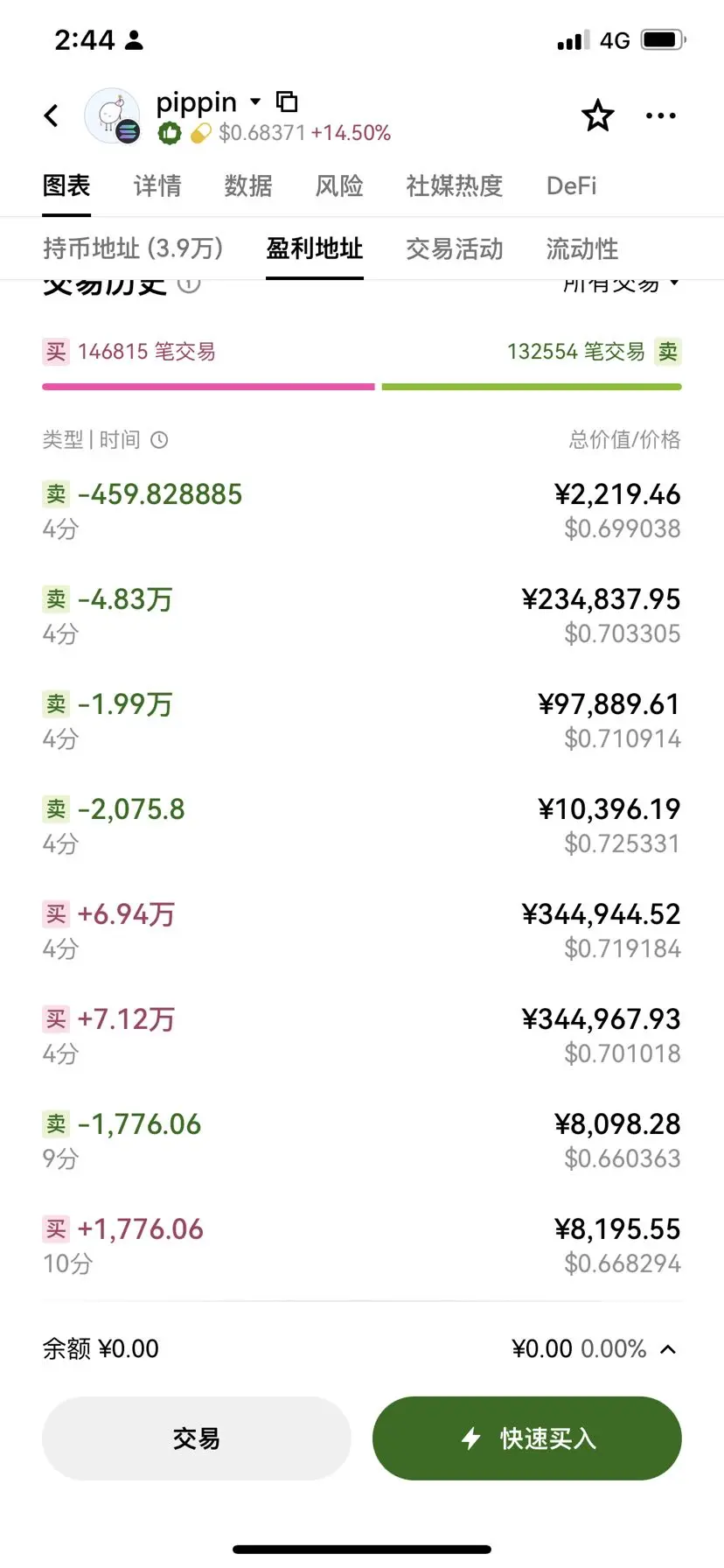Switch to the 详情 tab

[x=157, y=185]
